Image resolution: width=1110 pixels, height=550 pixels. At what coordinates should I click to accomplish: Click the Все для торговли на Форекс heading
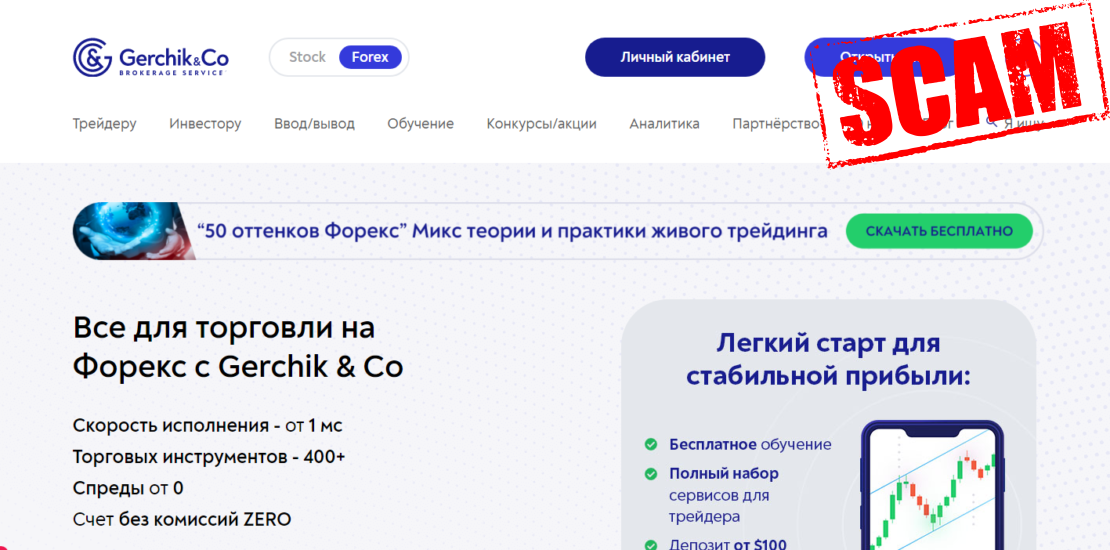pos(239,348)
